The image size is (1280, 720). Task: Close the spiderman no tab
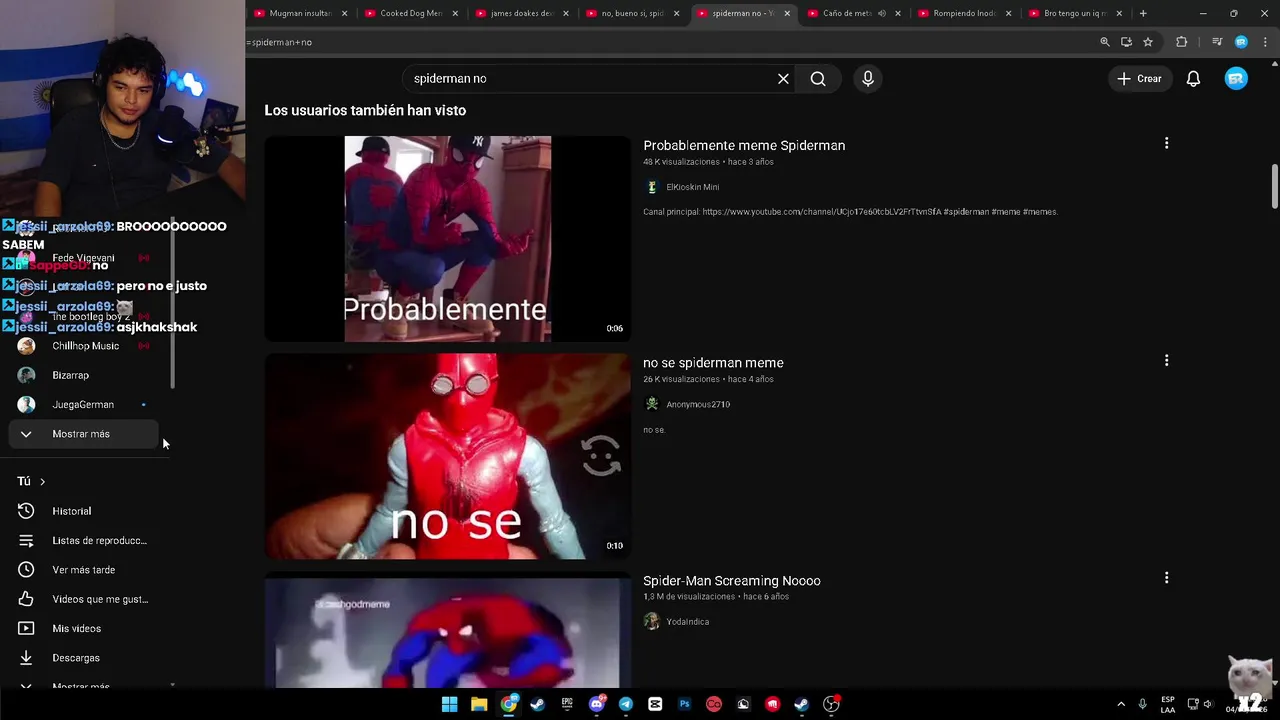click(787, 13)
